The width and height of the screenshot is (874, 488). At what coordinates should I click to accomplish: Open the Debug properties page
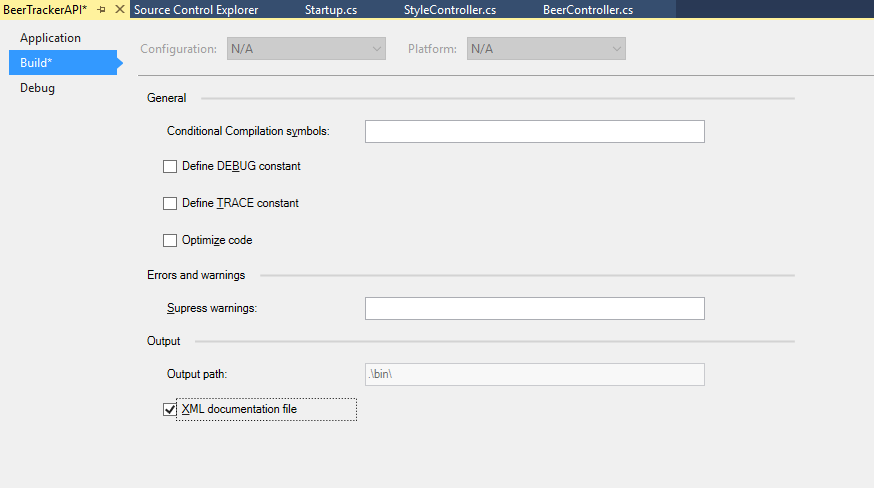[x=37, y=88]
